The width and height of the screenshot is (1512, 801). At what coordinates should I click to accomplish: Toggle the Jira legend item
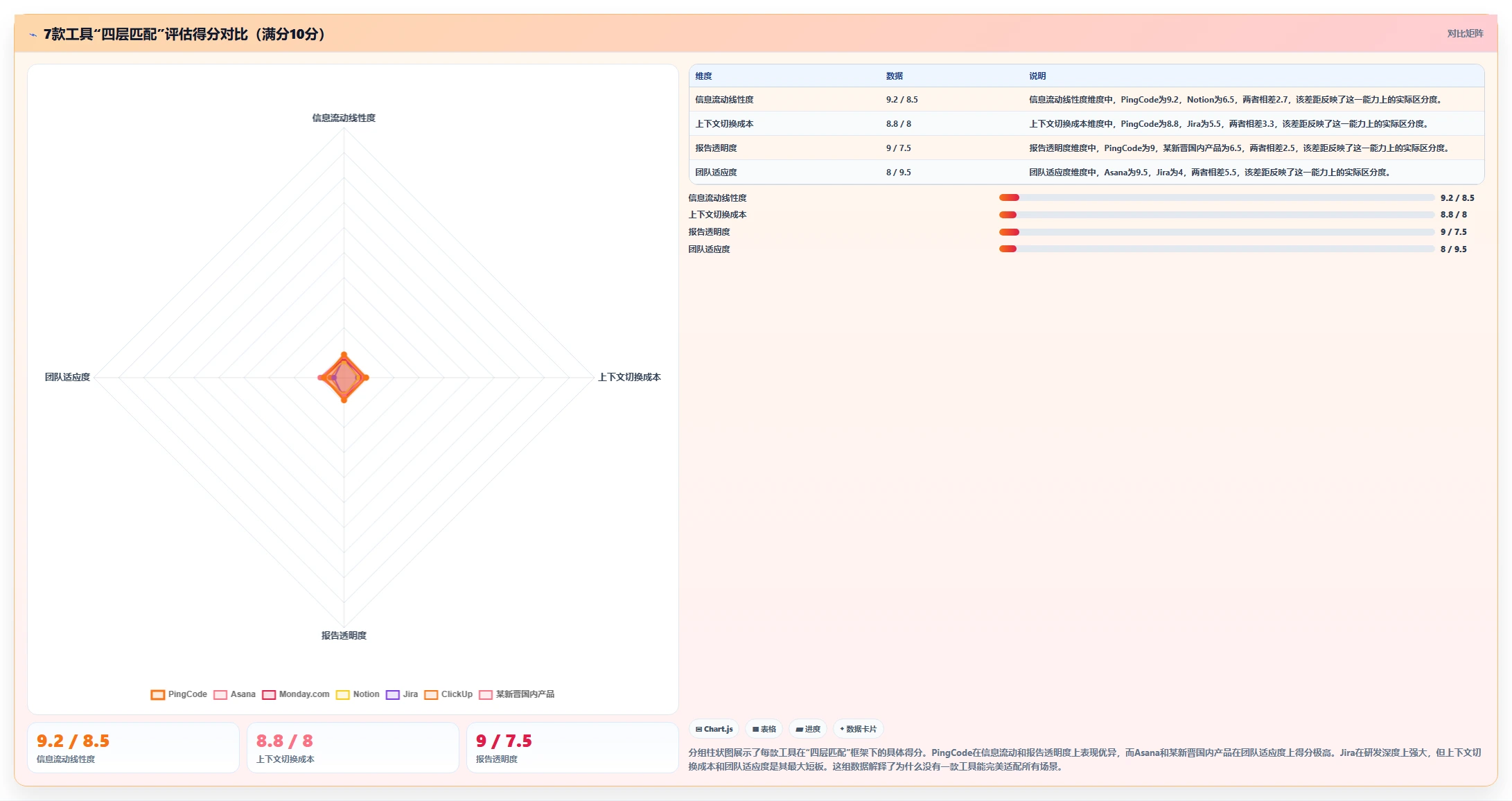point(402,694)
